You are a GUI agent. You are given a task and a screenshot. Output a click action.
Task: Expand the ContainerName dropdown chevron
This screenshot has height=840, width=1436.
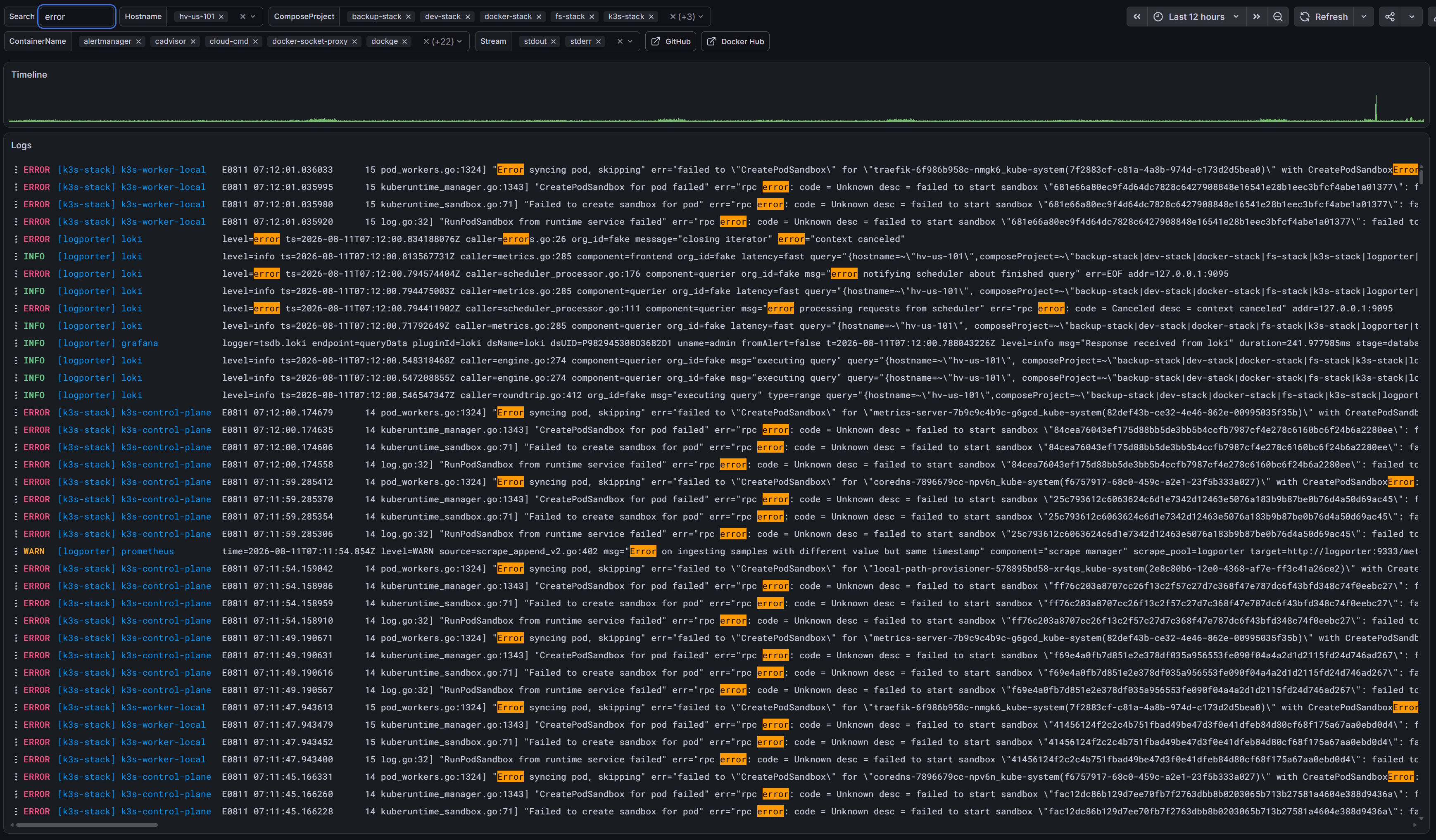point(459,42)
